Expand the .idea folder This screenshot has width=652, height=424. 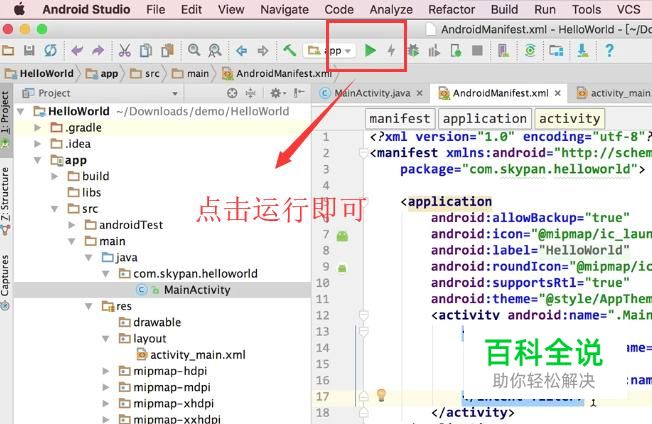(x=37, y=144)
